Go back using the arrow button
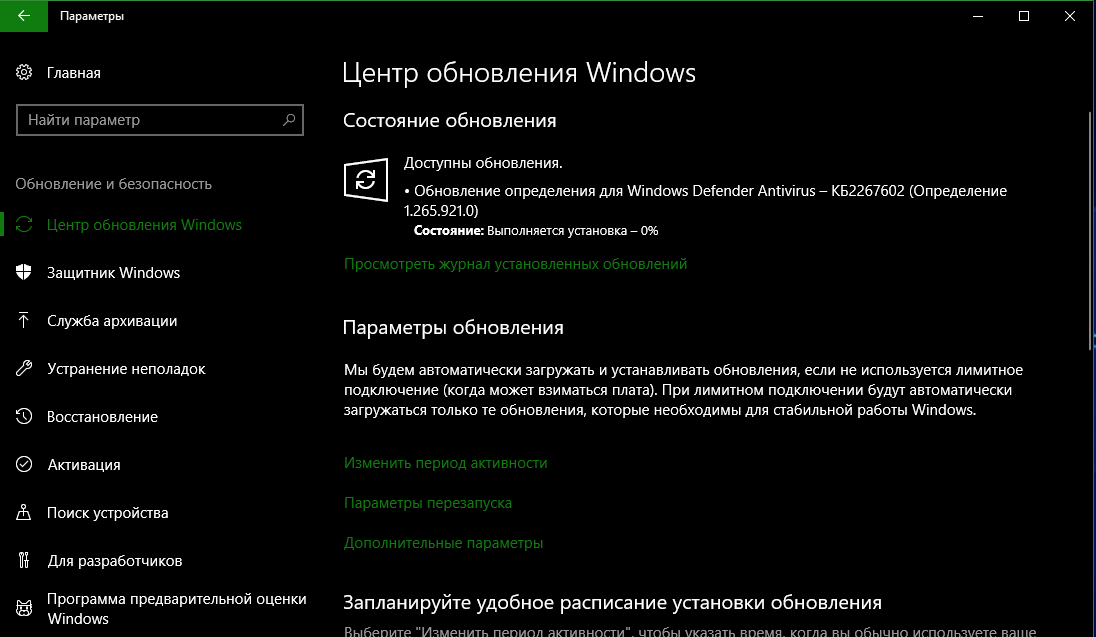This screenshot has width=1096, height=637. 24,16
